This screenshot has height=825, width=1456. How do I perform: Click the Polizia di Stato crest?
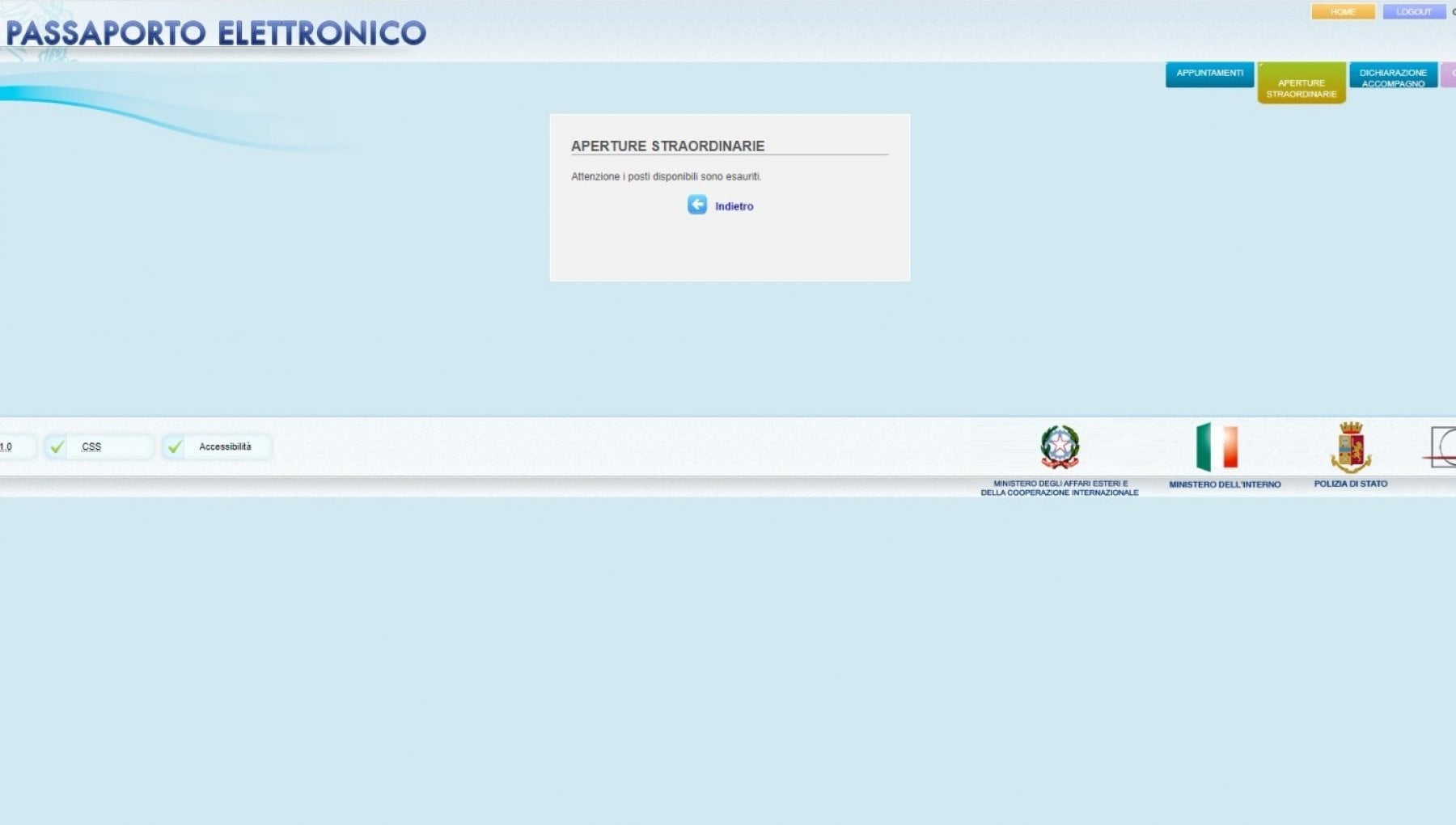click(1350, 446)
